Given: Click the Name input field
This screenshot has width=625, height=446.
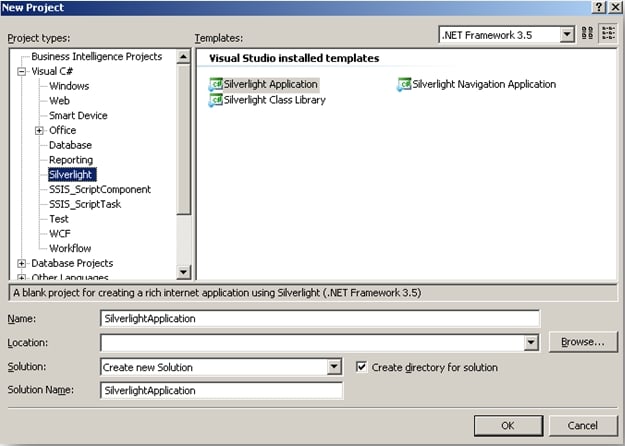Looking at the screenshot, I should [320, 318].
